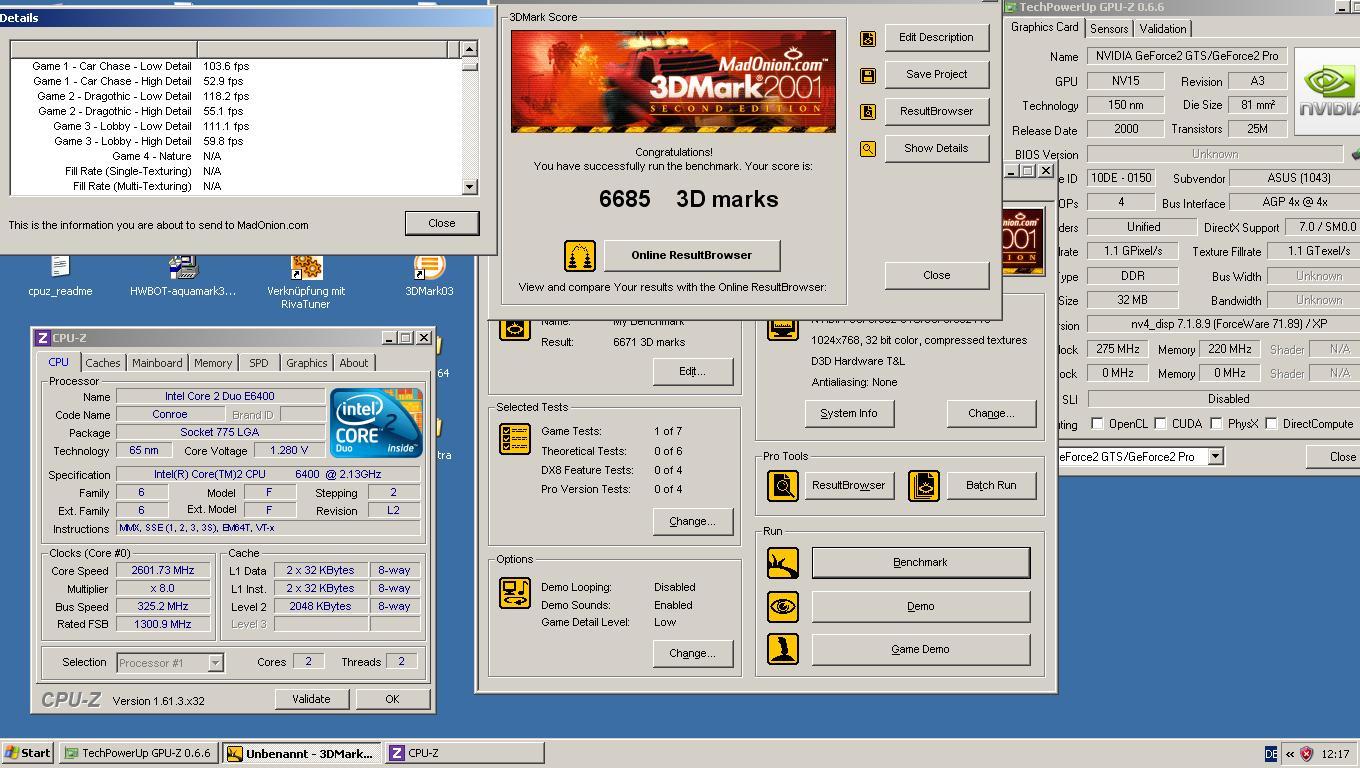Click the GPU-Z Name field showing GeForce2 GTS
The height and width of the screenshot is (768, 1360).
pyautogui.click(x=1186, y=57)
